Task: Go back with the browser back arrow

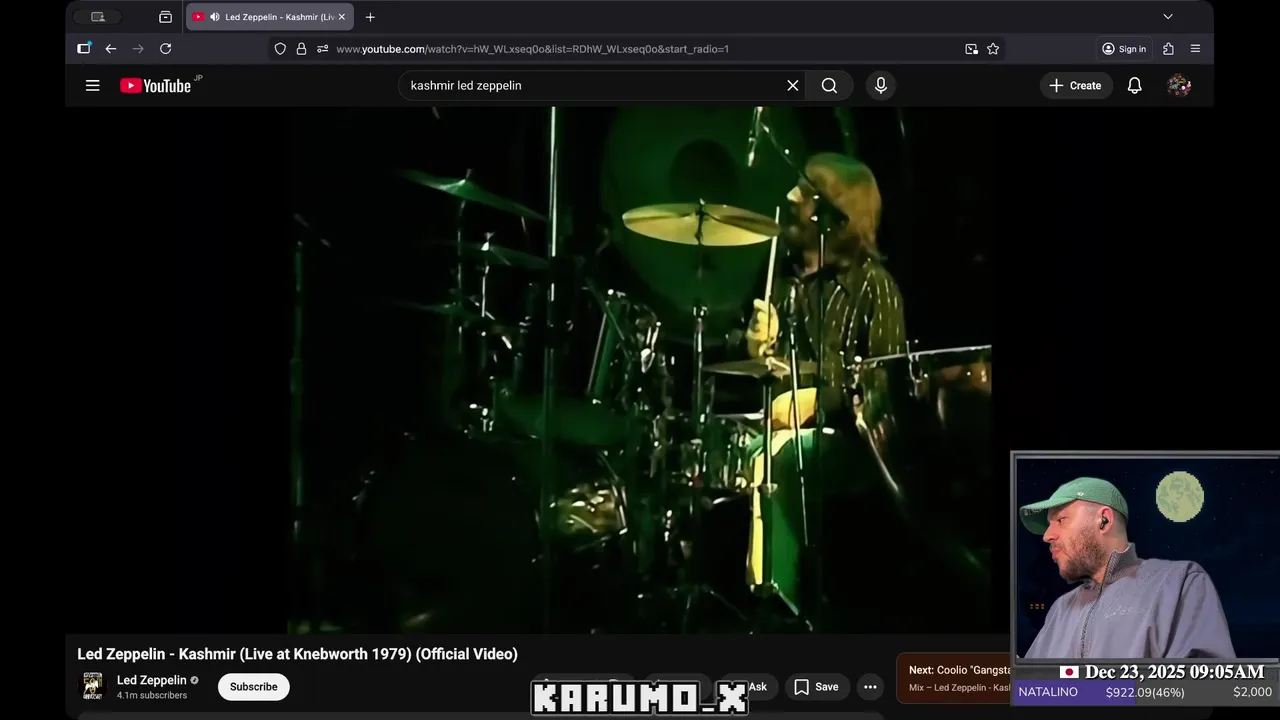Action: (x=111, y=49)
